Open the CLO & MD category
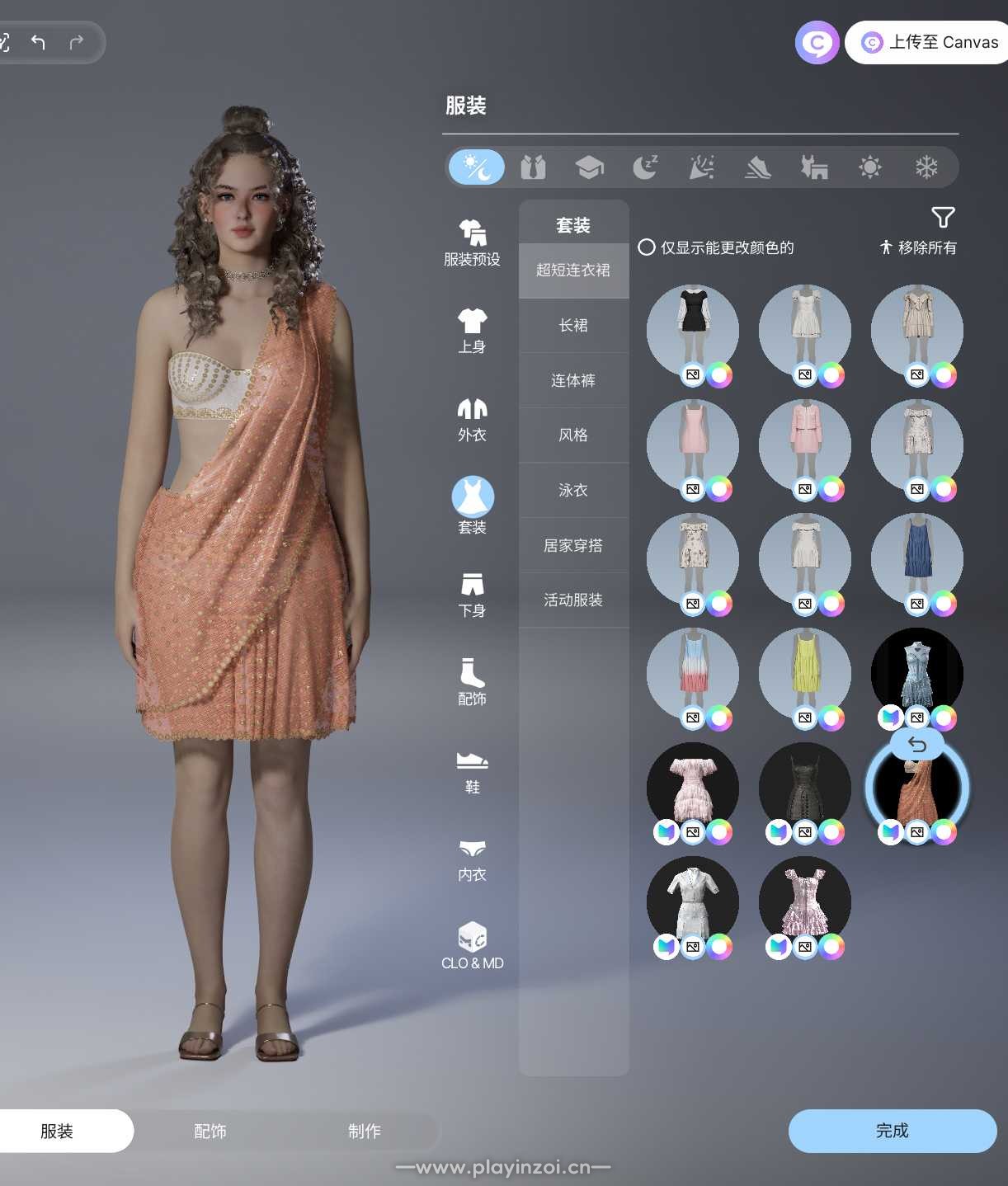 click(472, 945)
